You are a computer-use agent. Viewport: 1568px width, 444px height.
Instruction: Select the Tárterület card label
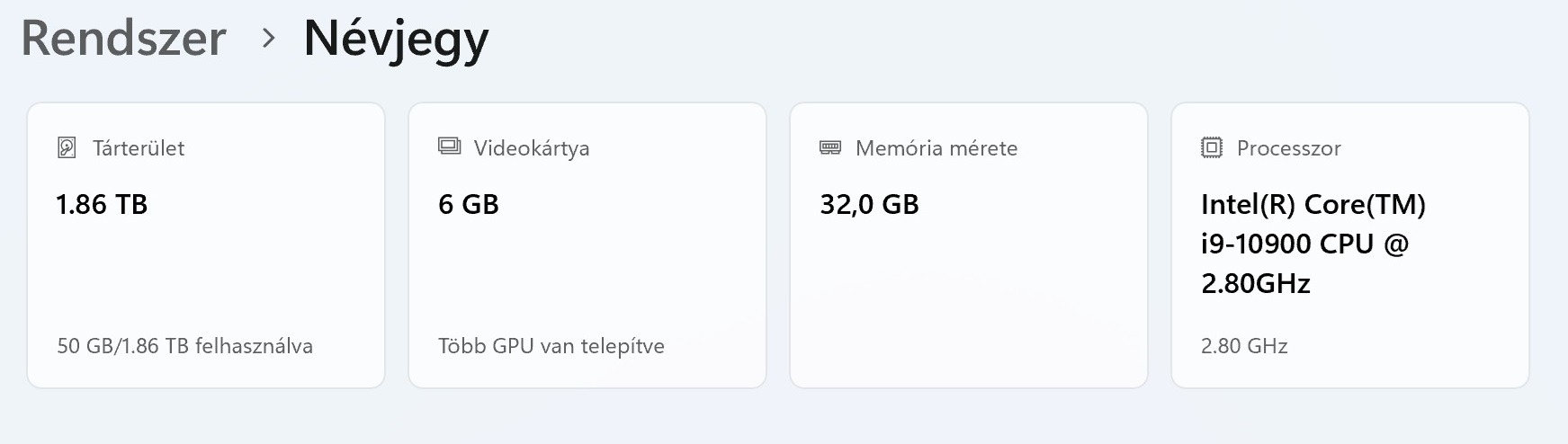[x=139, y=148]
